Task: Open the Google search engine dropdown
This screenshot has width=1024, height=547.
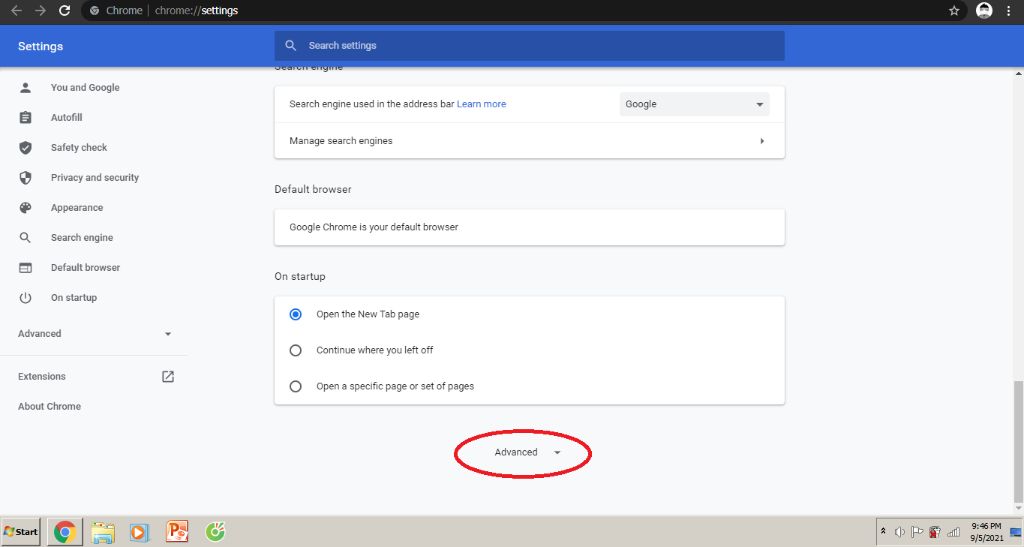Action: 694,104
